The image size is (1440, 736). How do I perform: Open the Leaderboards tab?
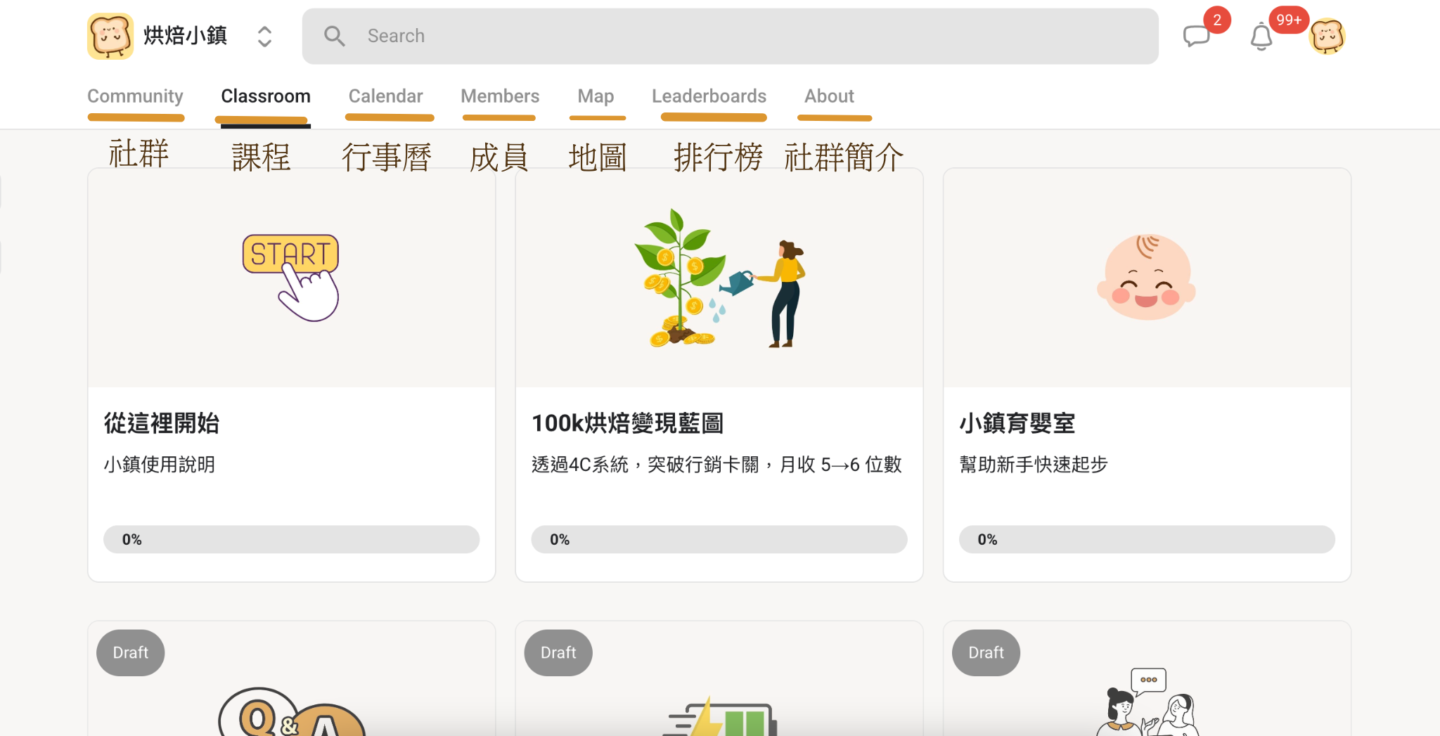pos(709,96)
